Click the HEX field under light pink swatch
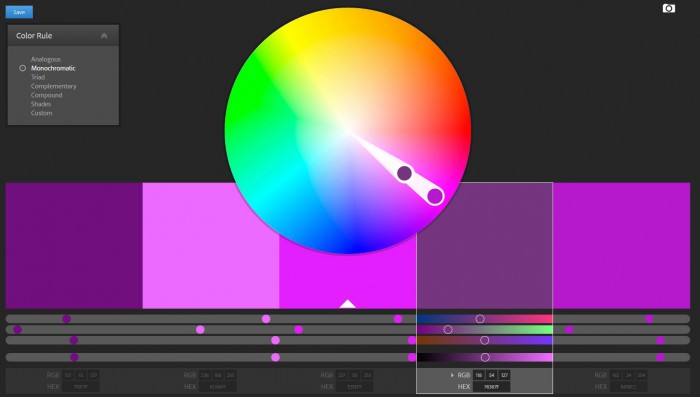This screenshot has width=700, height=397. tap(218, 387)
